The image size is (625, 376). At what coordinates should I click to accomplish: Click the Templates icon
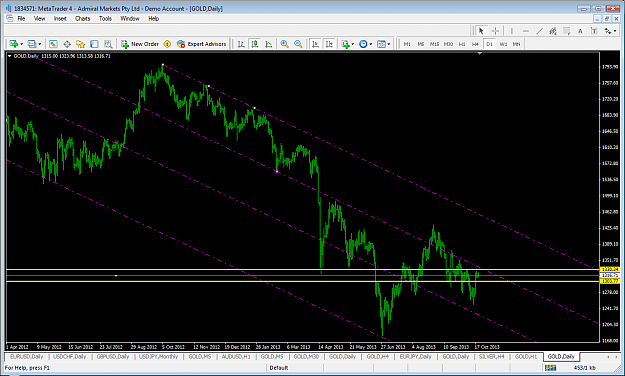(381, 44)
